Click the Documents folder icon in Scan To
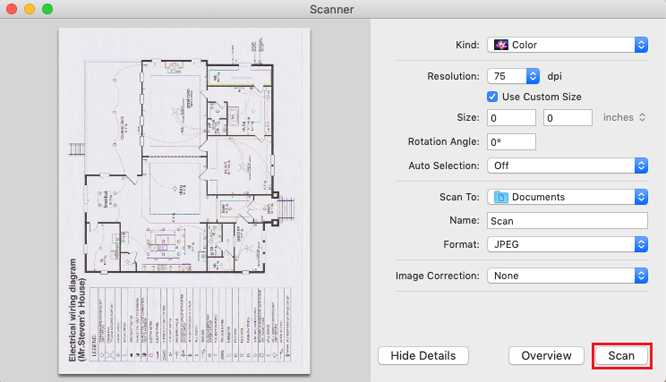 click(501, 197)
